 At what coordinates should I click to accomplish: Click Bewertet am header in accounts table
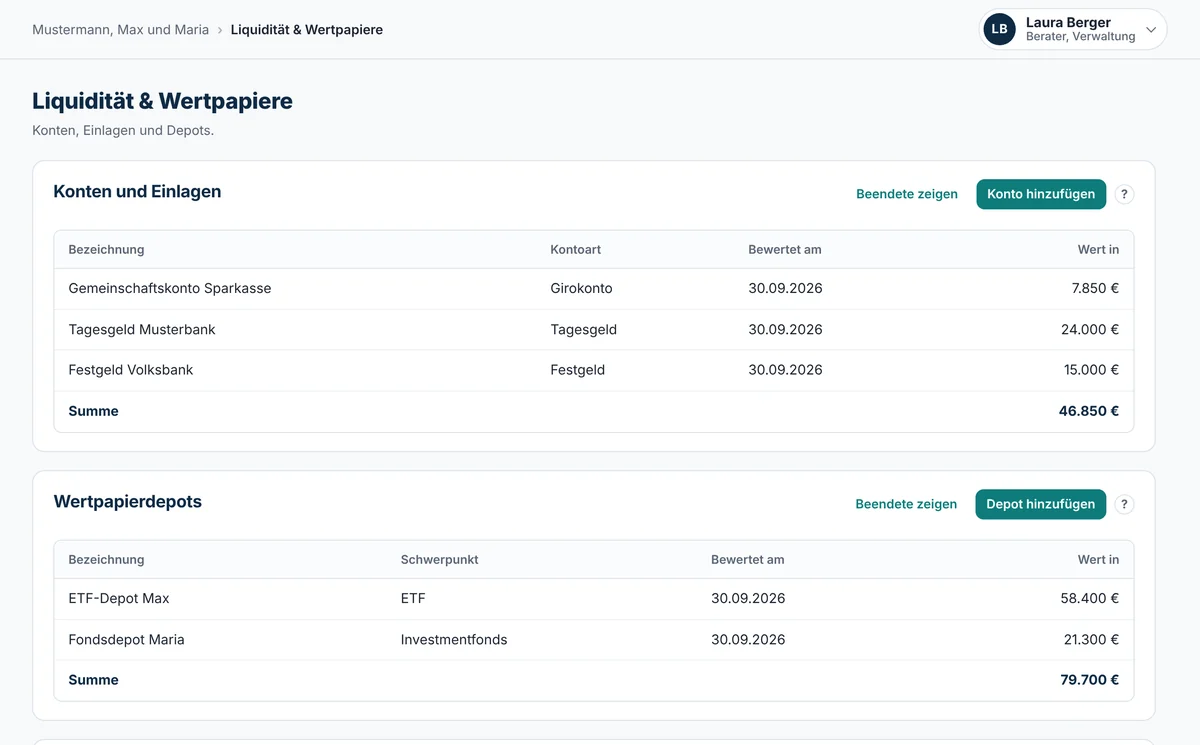pyautogui.click(x=785, y=249)
